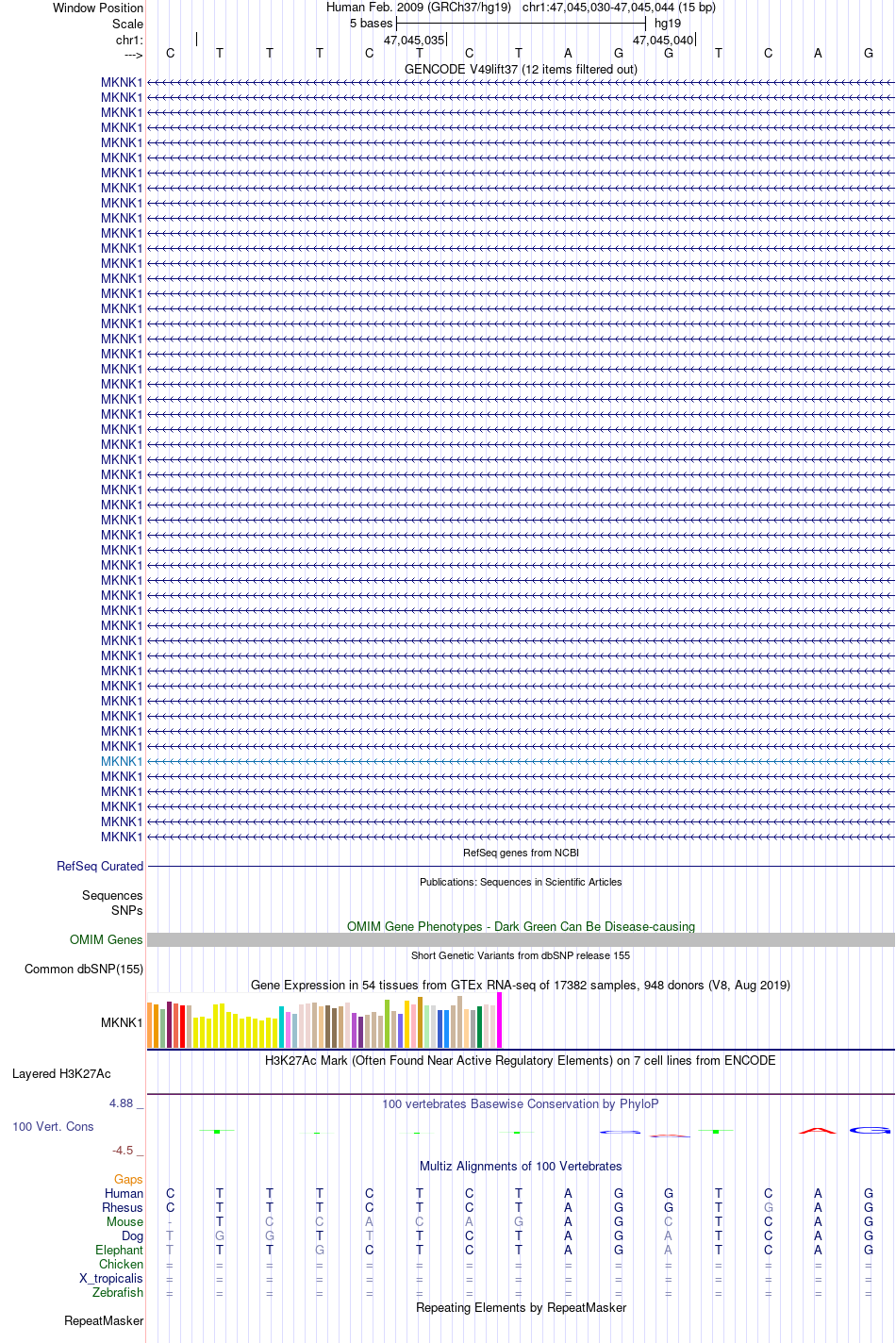Select the RefSeq Curated track label
Screen dimensions: 896x1343
[x=100, y=866]
